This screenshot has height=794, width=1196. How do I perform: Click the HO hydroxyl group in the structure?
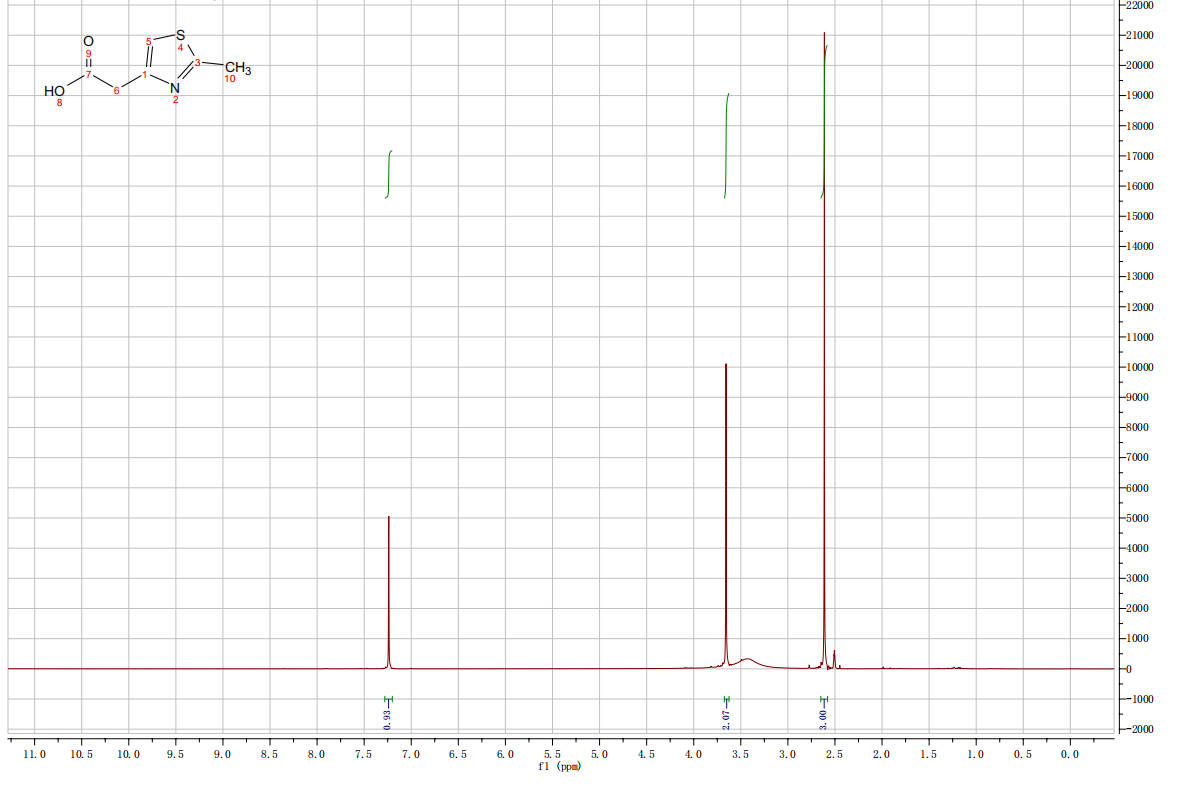coord(55,91)
